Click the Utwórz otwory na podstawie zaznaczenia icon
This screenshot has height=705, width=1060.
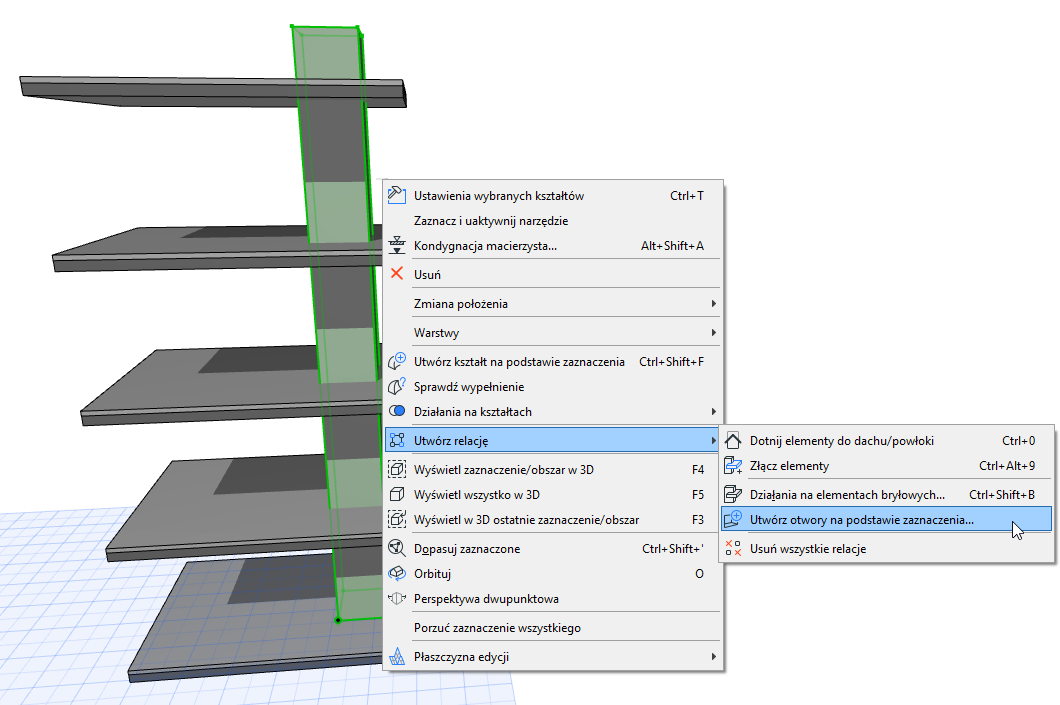pos(733,519)
